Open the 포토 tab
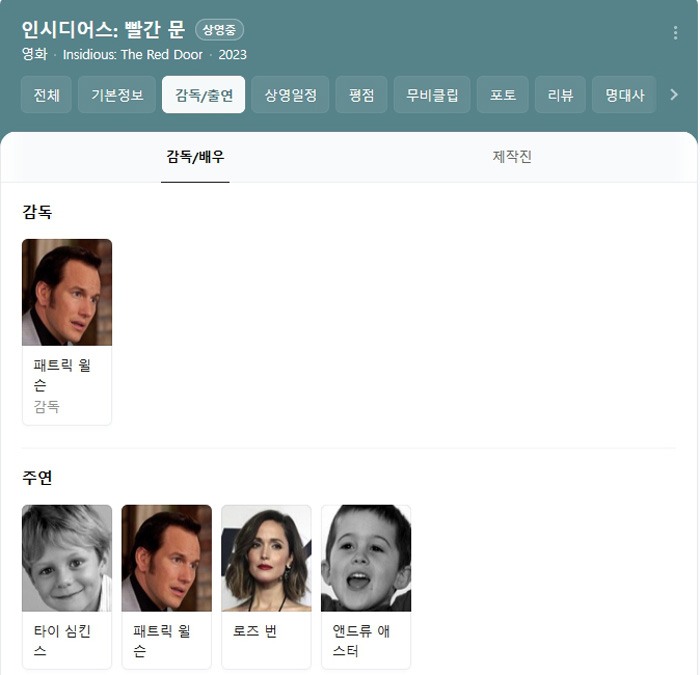 (x=503, y=95)
